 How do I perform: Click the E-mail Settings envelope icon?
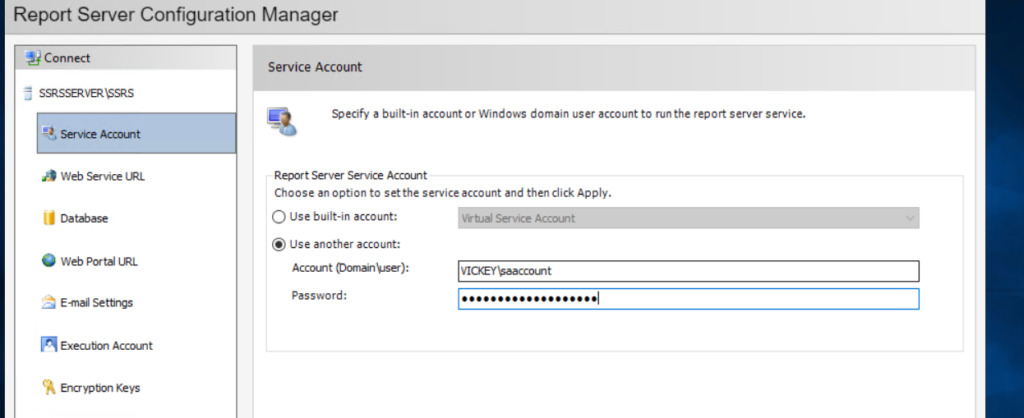pyautogui.click(x=49, y=302)
